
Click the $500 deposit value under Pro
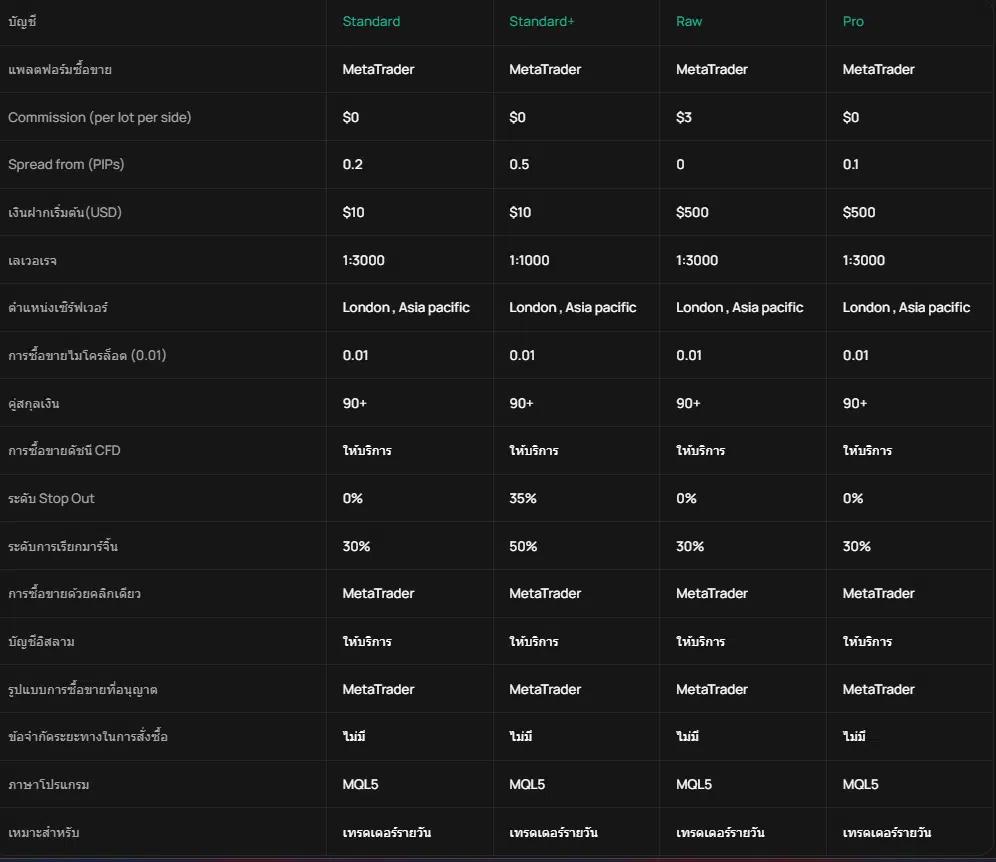[859, 212]
